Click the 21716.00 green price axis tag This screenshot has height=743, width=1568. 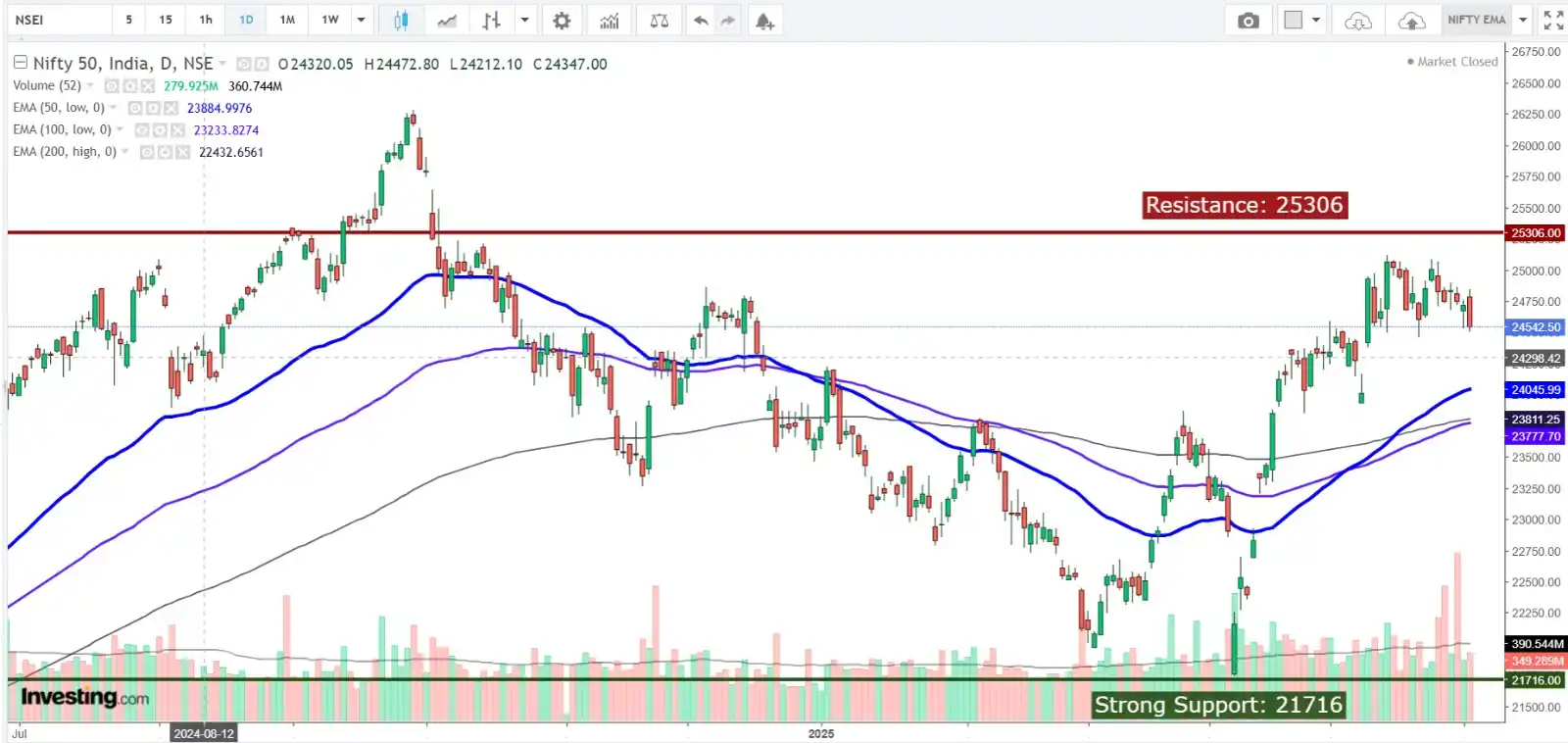(x=1536, y=680)
